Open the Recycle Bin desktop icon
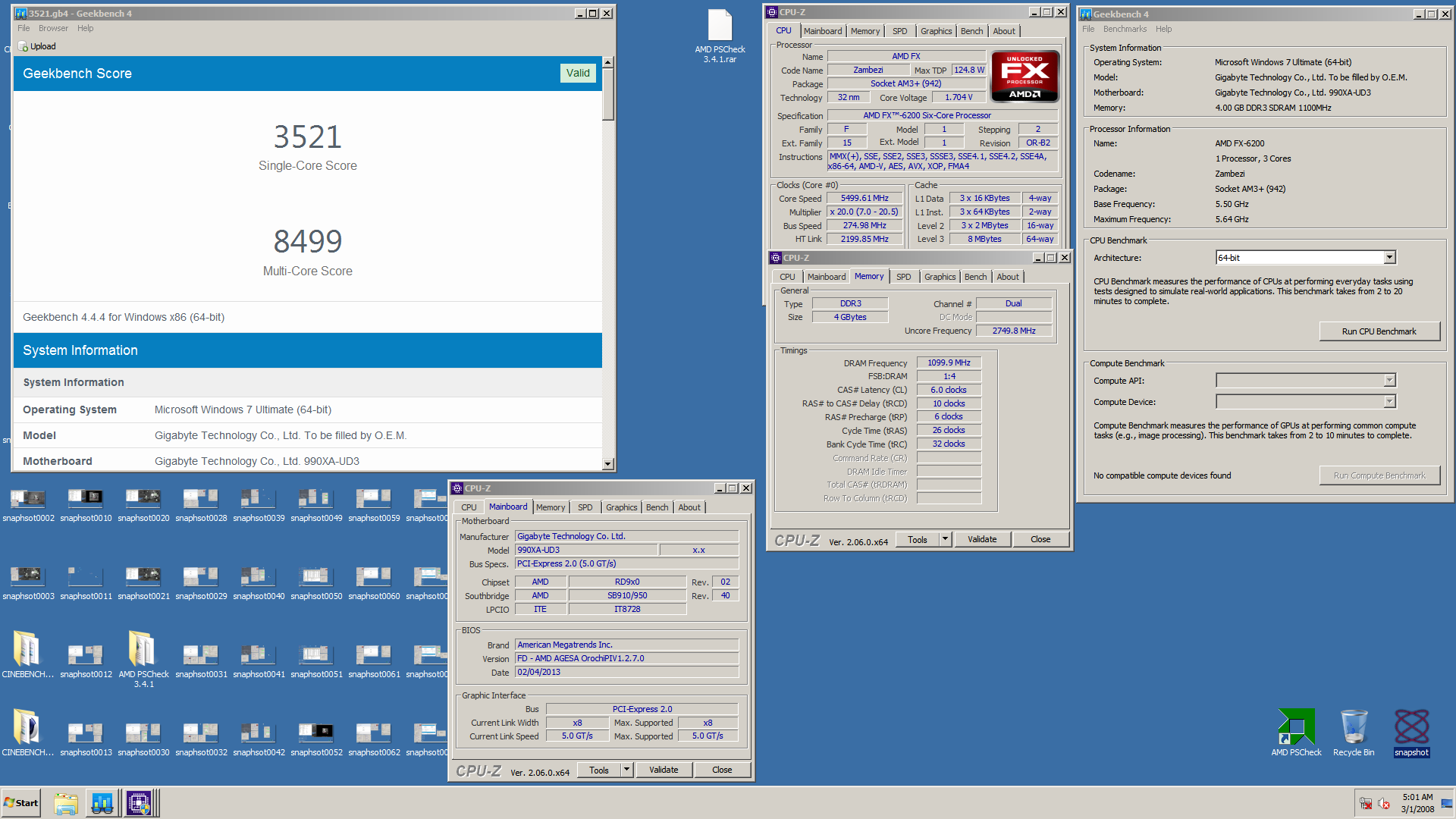Viewport: 1456px width, 819px height. click(1354, 733)
